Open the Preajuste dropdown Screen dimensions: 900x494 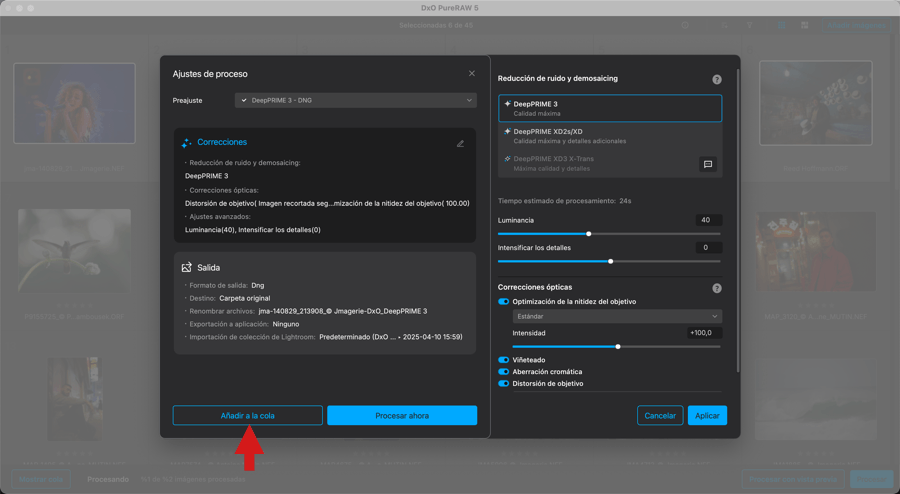(x=355, y=100)
